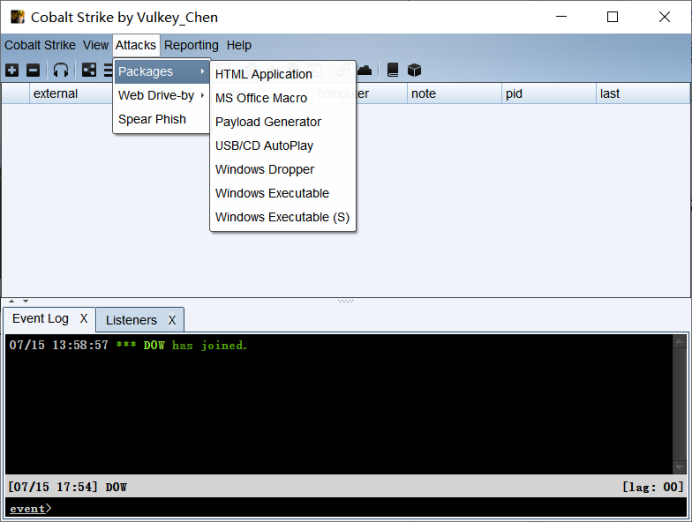This screenshot has width=692, height=523.
Task: Open Listeners via the headphones icon
Action: 61,70
